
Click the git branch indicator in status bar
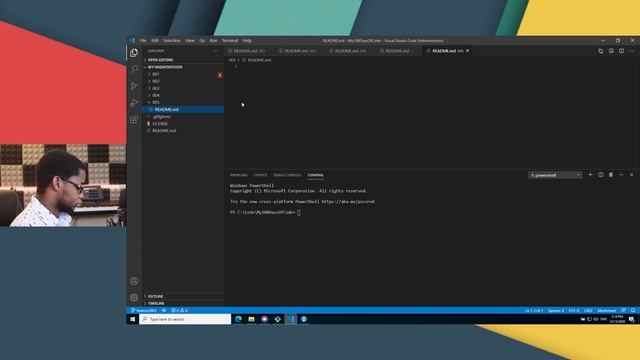[x=144, y=310]
